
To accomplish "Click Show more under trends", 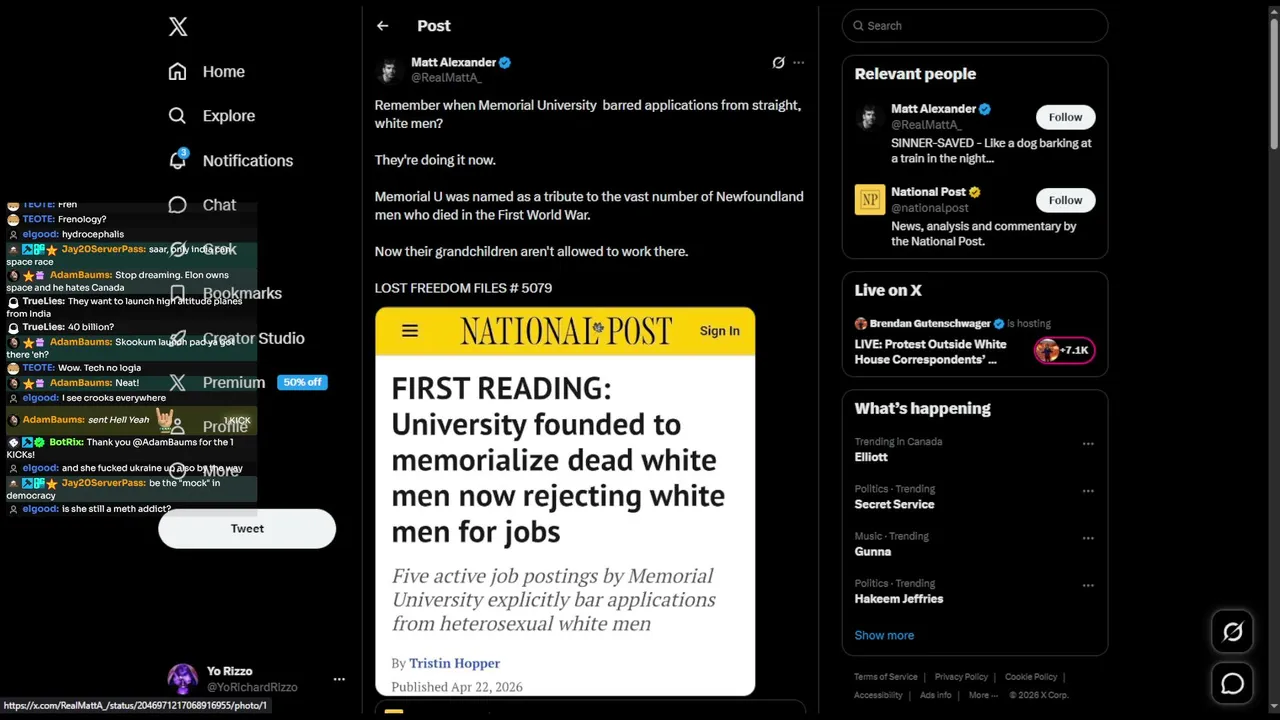I will pos(884,635).
